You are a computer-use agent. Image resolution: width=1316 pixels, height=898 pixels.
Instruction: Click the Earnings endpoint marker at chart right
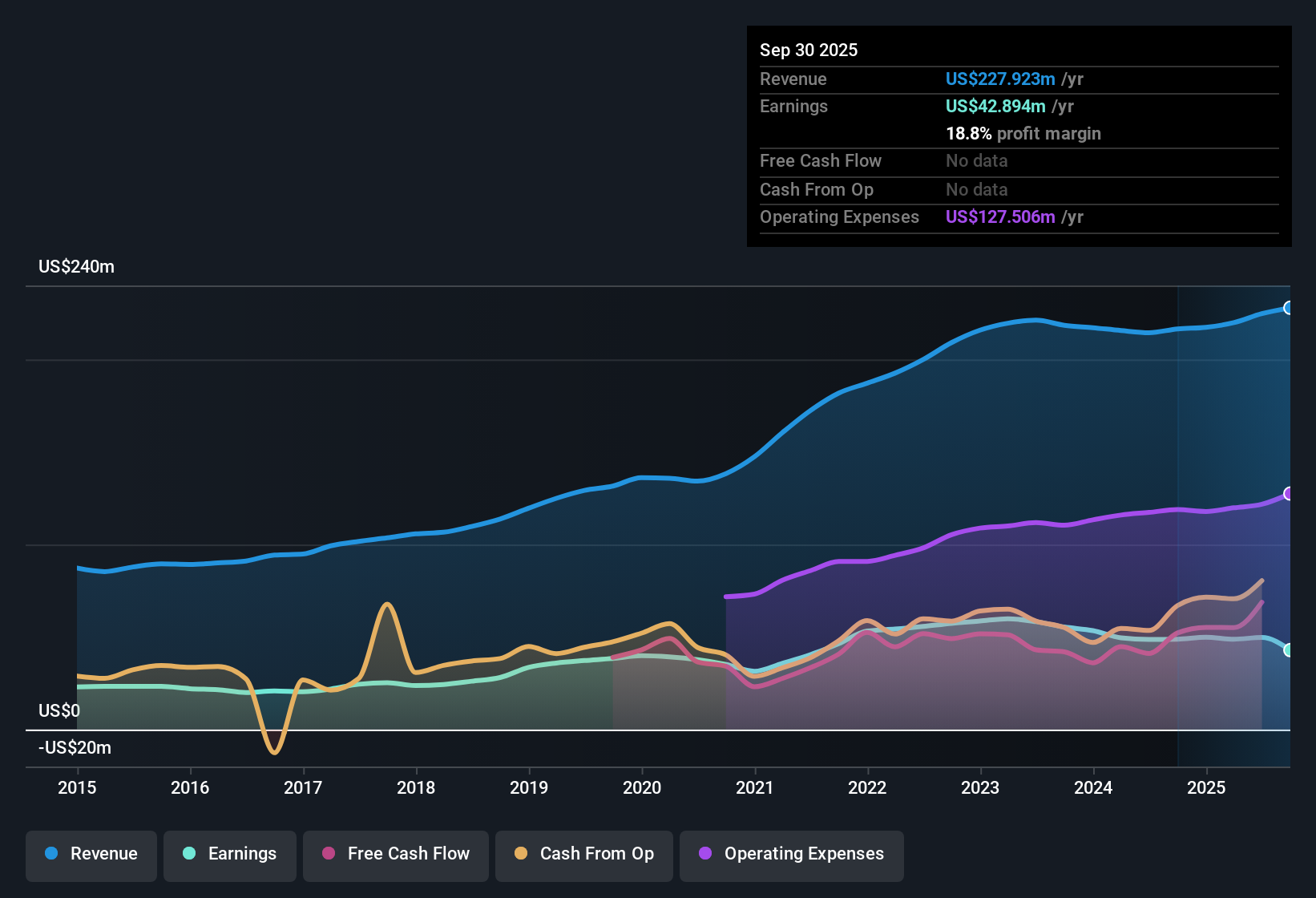pos(1289,649)
